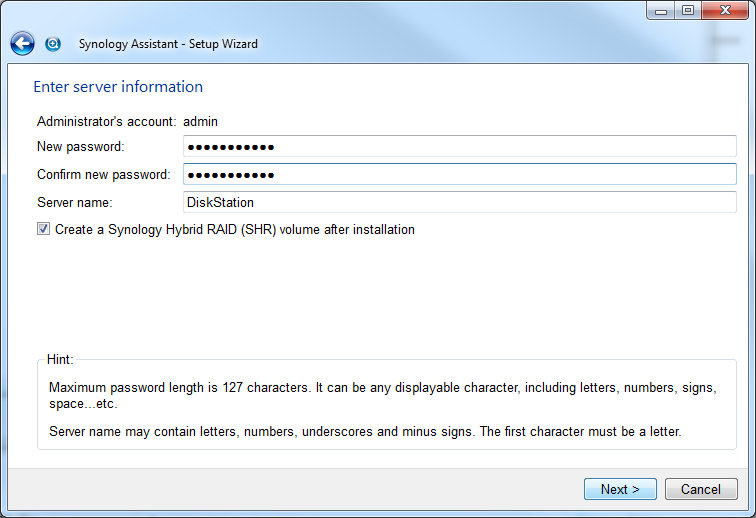Click the Enter server information heading
Screen dimensions: 756x518
(118, 87)
